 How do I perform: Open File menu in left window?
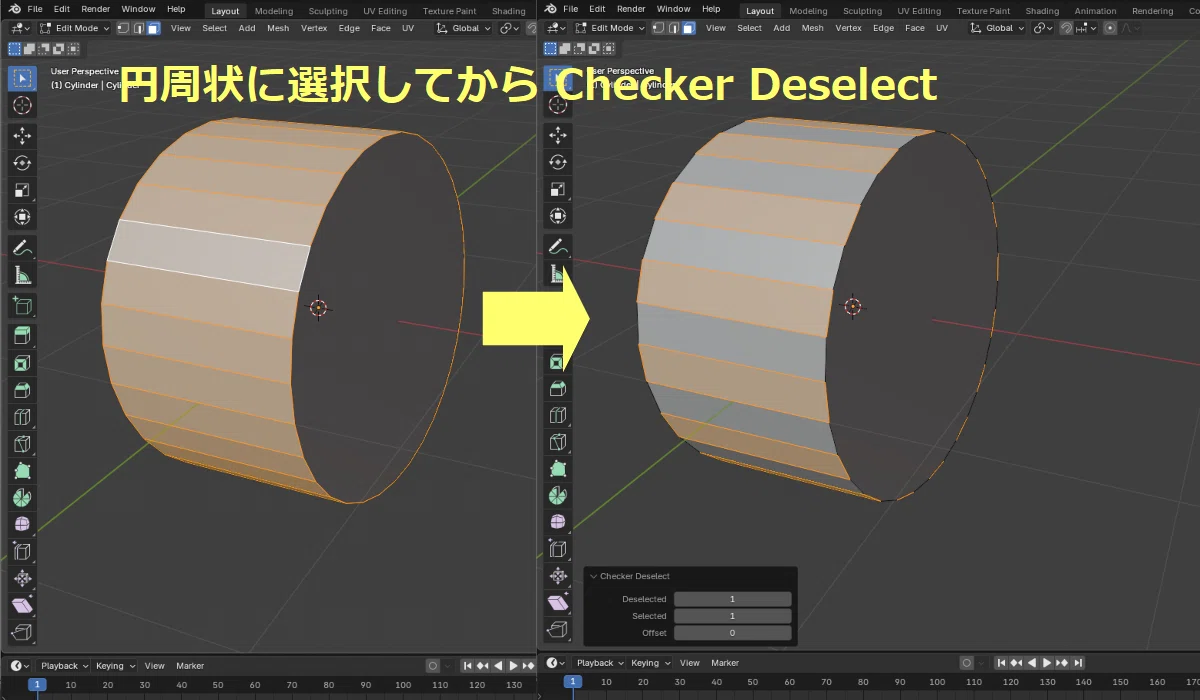(35, 9)
